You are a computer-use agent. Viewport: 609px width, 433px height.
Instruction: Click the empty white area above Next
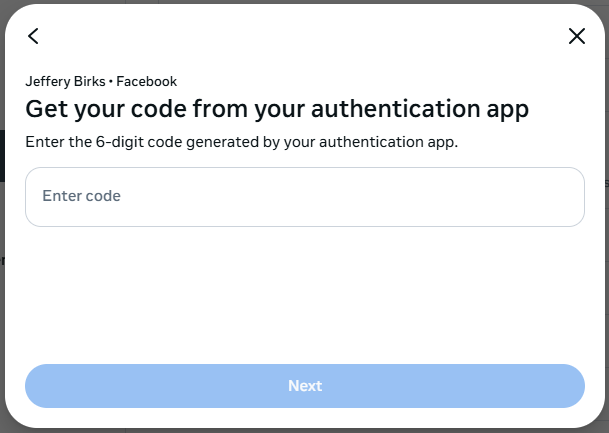tap(304, 295)
